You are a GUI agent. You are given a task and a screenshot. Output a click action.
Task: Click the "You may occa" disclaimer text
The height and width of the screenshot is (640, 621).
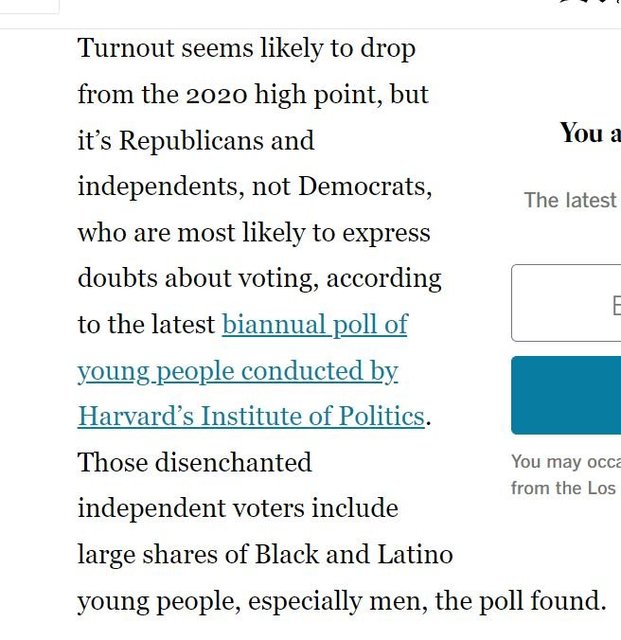pyautogui.click(x=565, y=462)
